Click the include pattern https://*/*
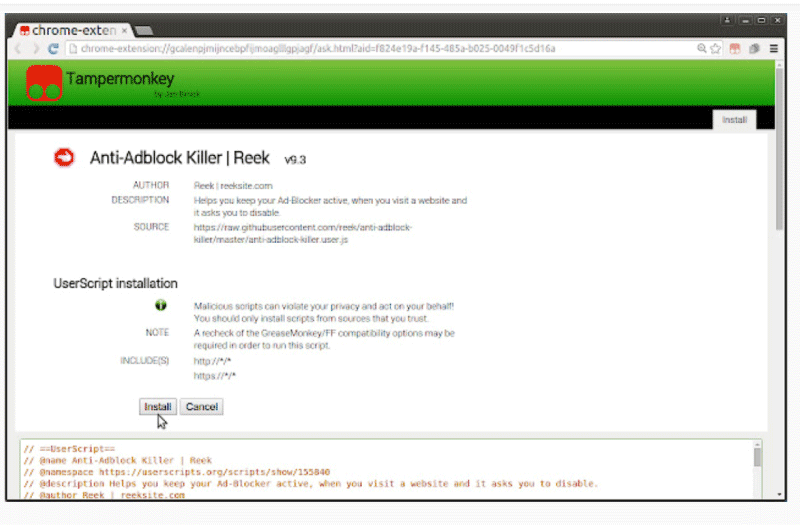800x530 pixels. point(215,376)
